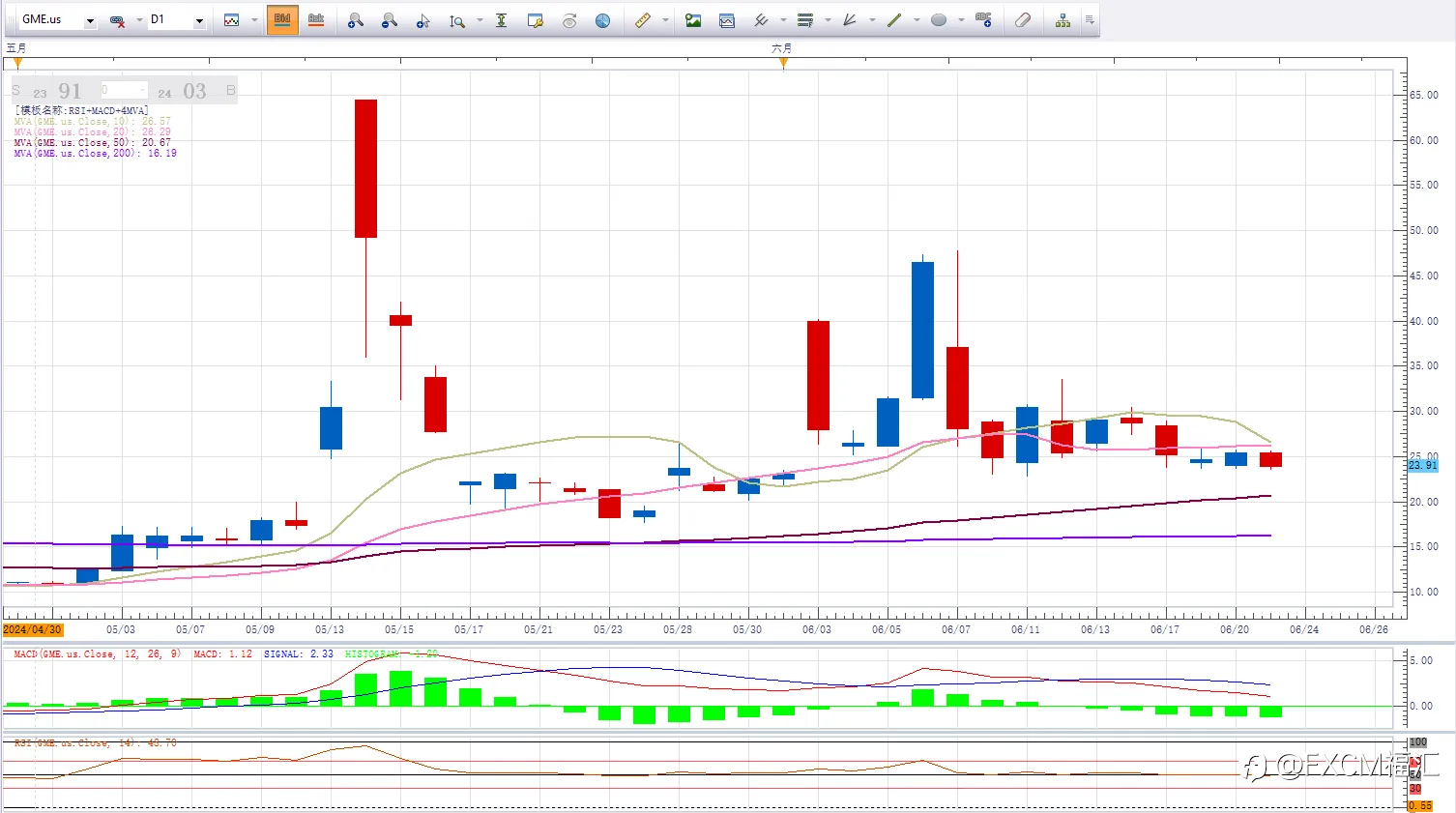Screen dimensions: 1456x813
Task: Open the chart properties wrench icon
Action: [536, 20]
